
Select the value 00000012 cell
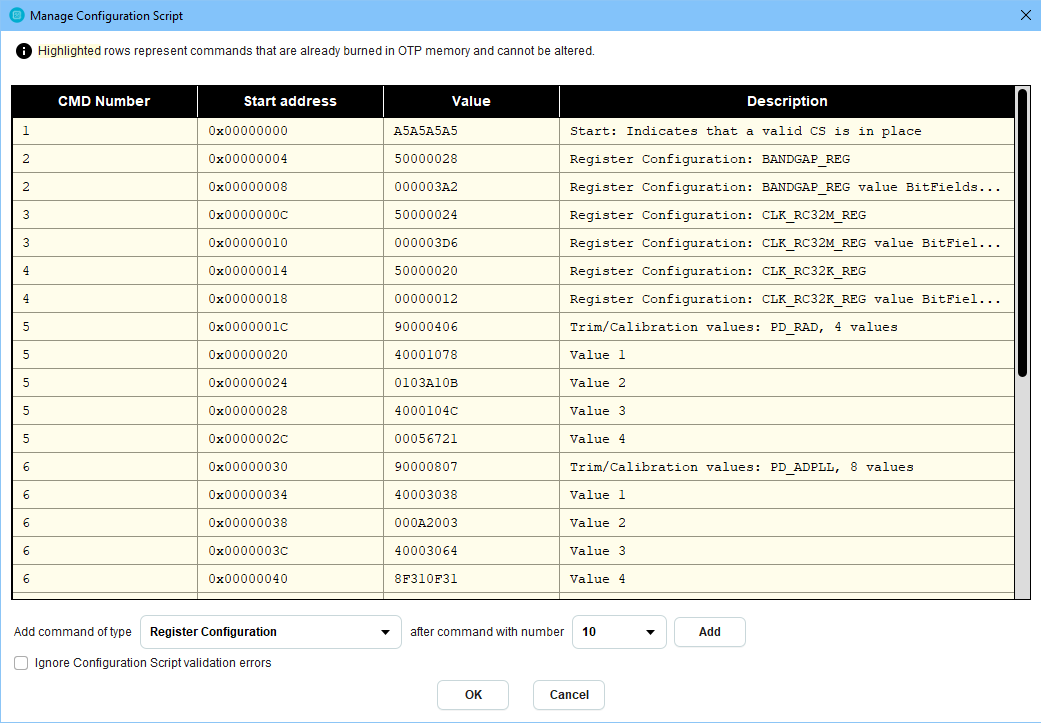[471, 299]
